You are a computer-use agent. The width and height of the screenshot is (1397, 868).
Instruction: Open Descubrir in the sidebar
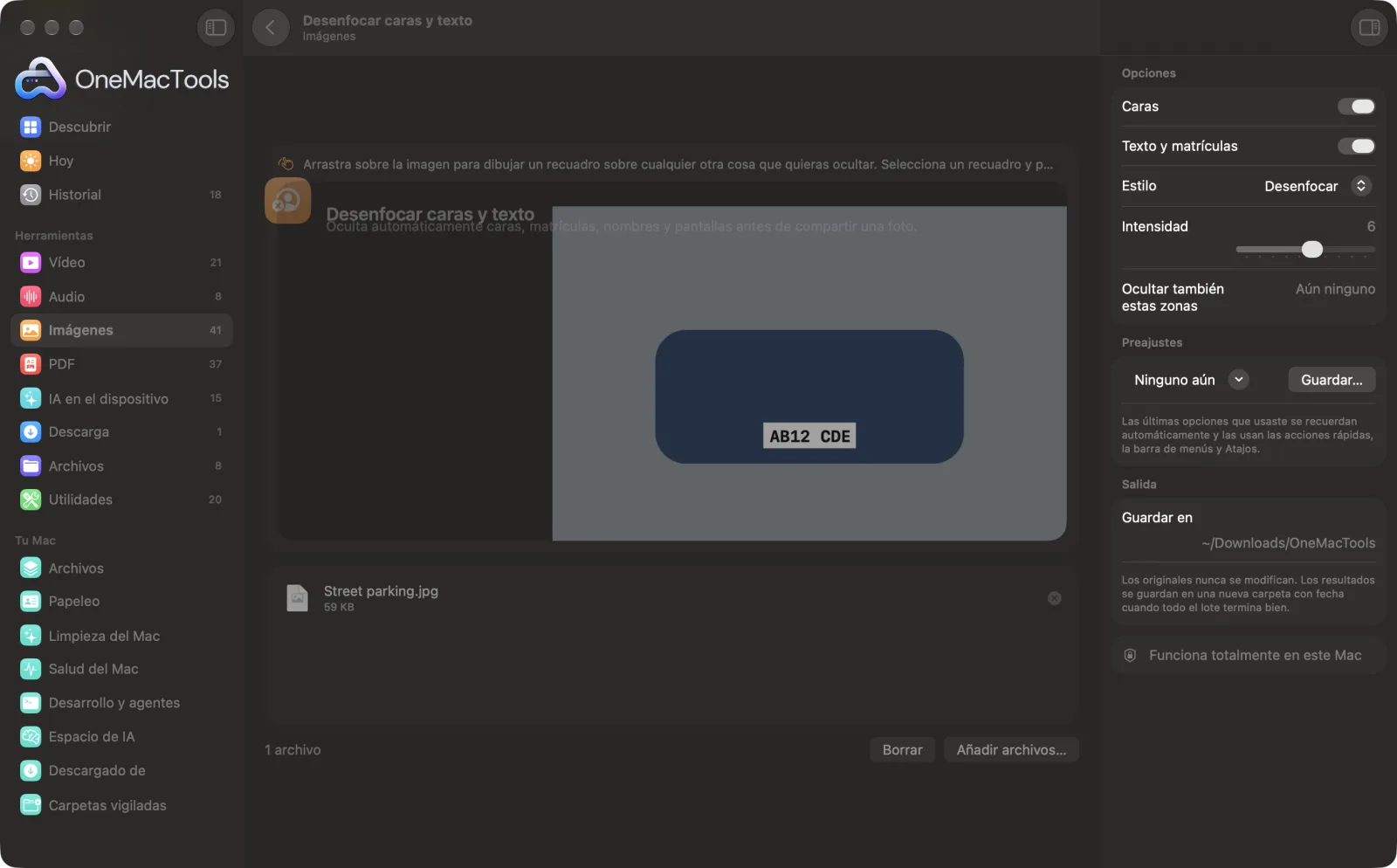121,127
